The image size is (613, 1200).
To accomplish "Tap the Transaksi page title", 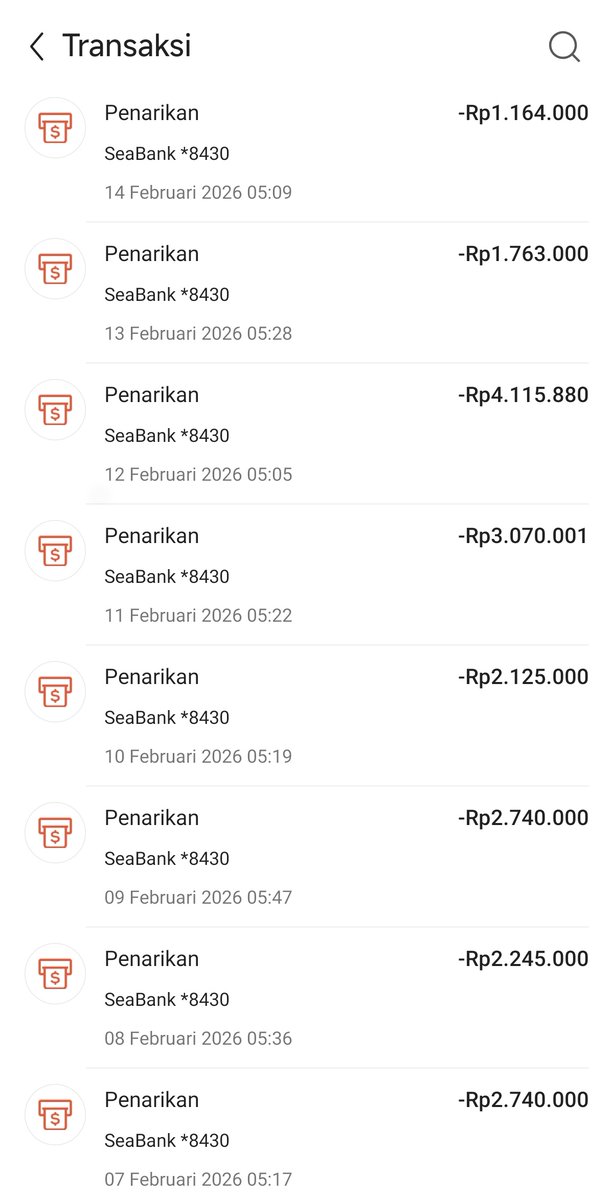I will [x=126, y=46].
